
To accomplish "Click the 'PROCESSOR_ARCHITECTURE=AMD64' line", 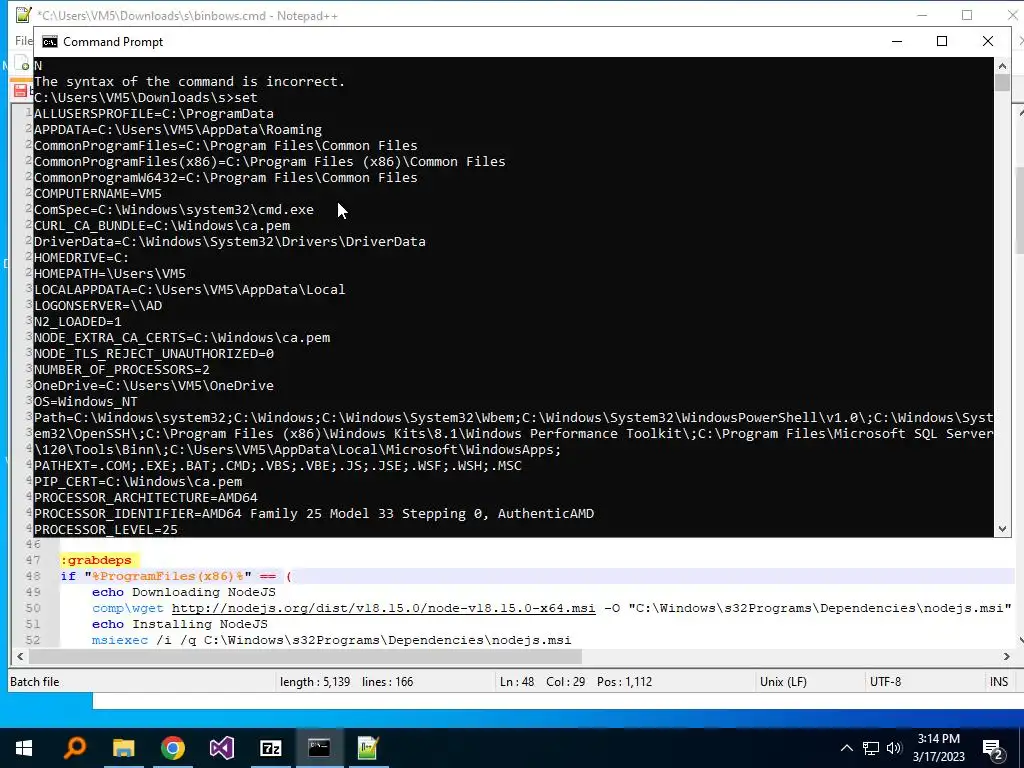I will point(146,498).
